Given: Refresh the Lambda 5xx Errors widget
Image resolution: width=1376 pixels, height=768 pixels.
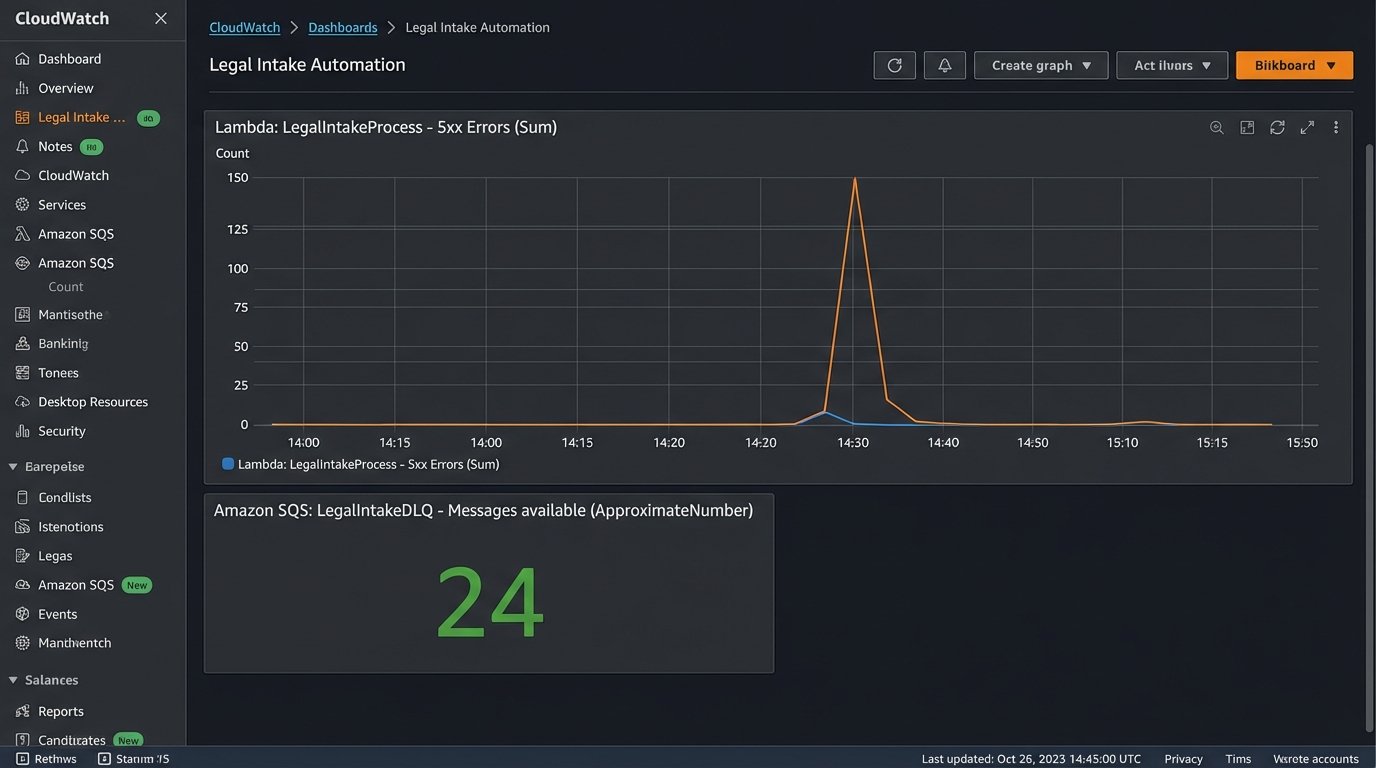Looking at the screenshot, I should [1277, 127].
